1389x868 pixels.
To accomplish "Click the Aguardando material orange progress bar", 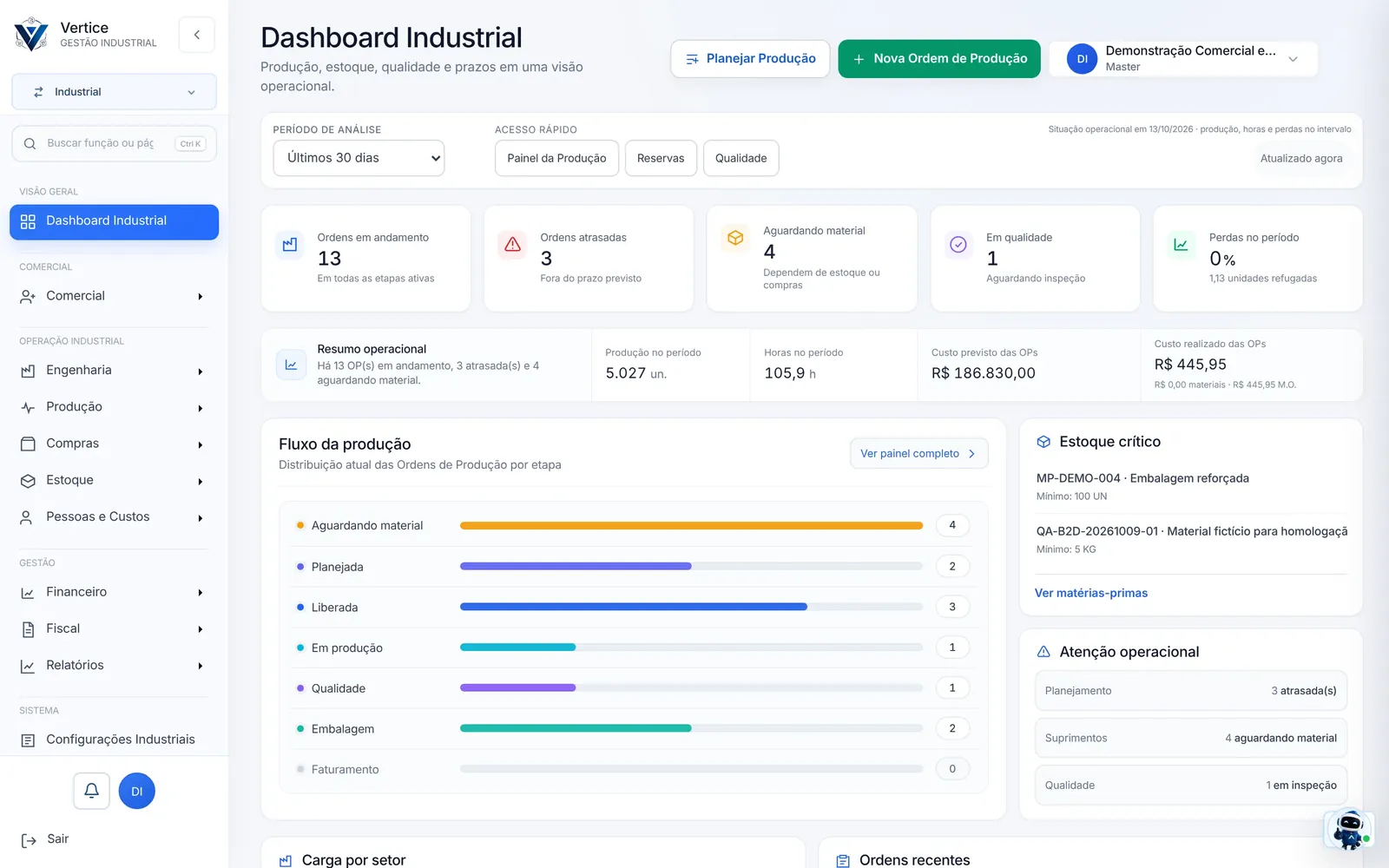I will pos(691,525).
